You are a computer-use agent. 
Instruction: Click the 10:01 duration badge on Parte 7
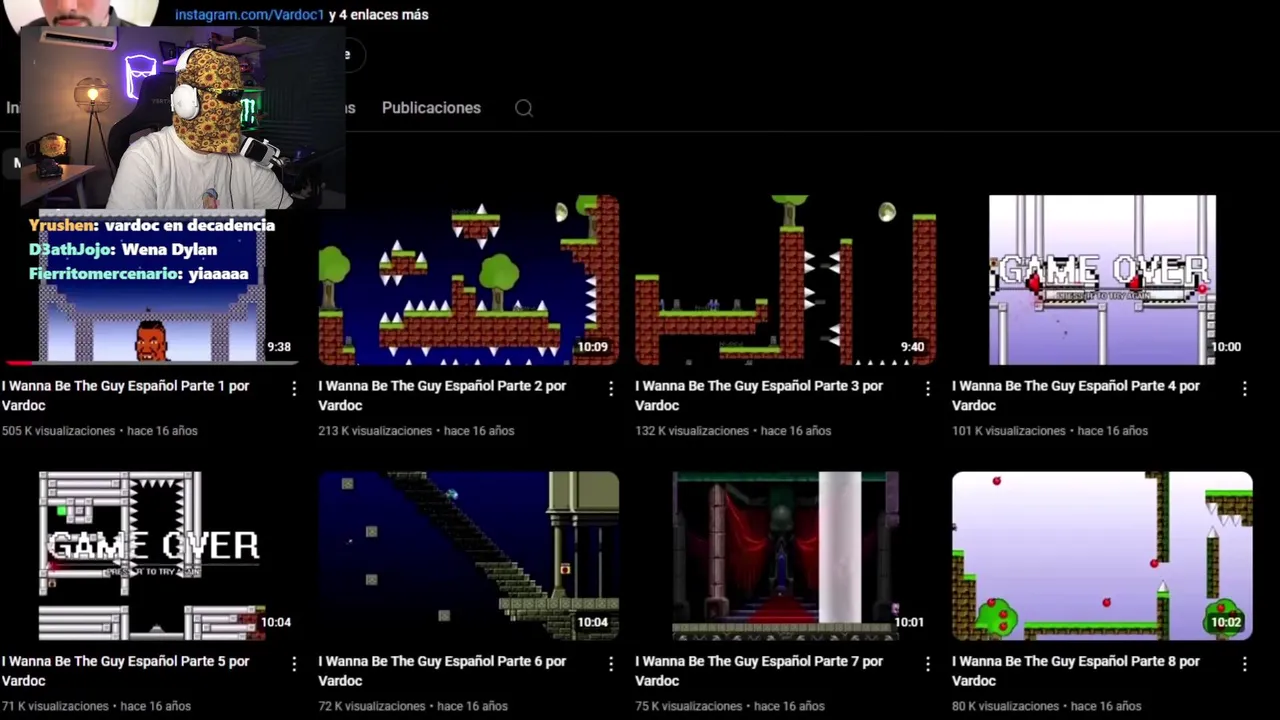click(x=909, y=622)
